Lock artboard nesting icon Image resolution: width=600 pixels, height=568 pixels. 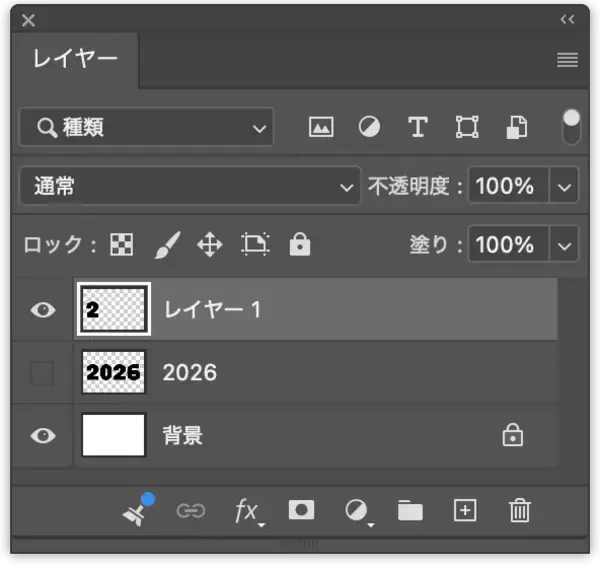255,244
